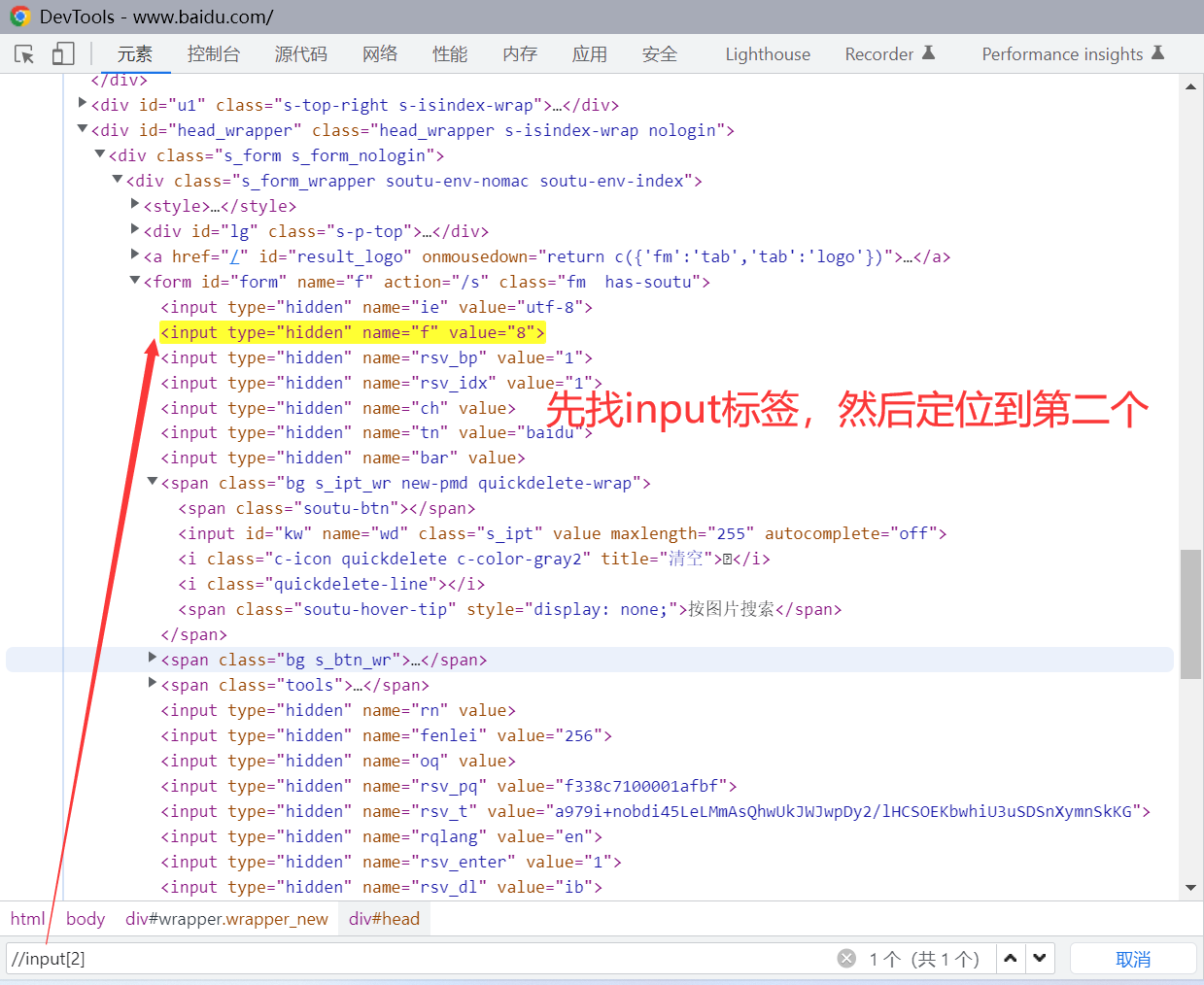
Task: Click the //input[2] search field
Action: [418, 959]
